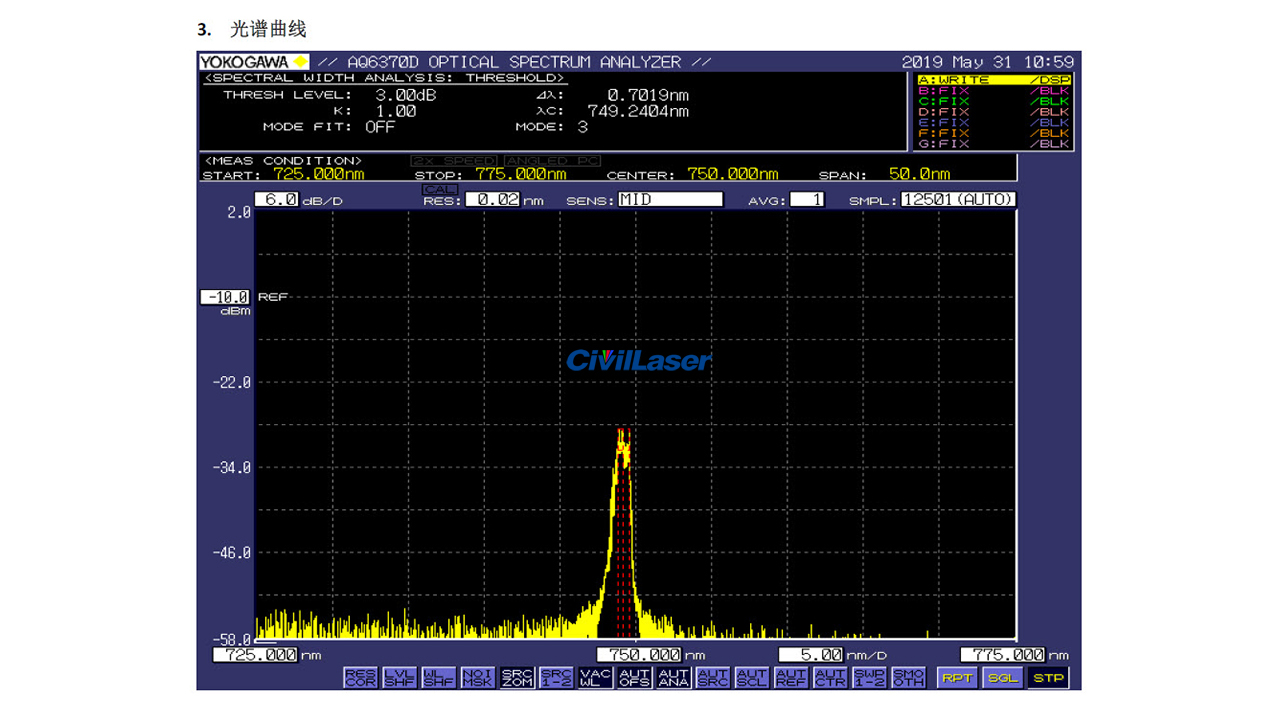The image size is (1280, 720).
Task: Click the WL SHF indicator icon
Action: [x=438, y=677]
